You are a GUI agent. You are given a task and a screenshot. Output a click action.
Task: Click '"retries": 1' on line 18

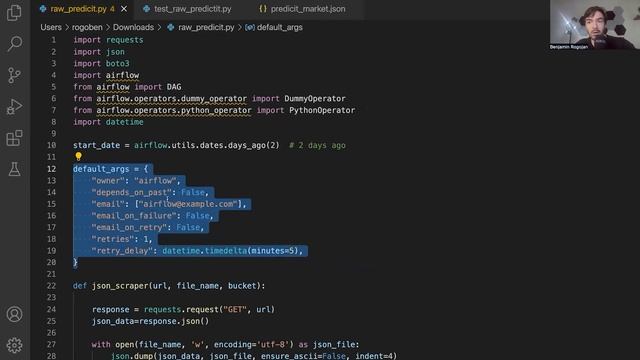(x=120, y=239)
